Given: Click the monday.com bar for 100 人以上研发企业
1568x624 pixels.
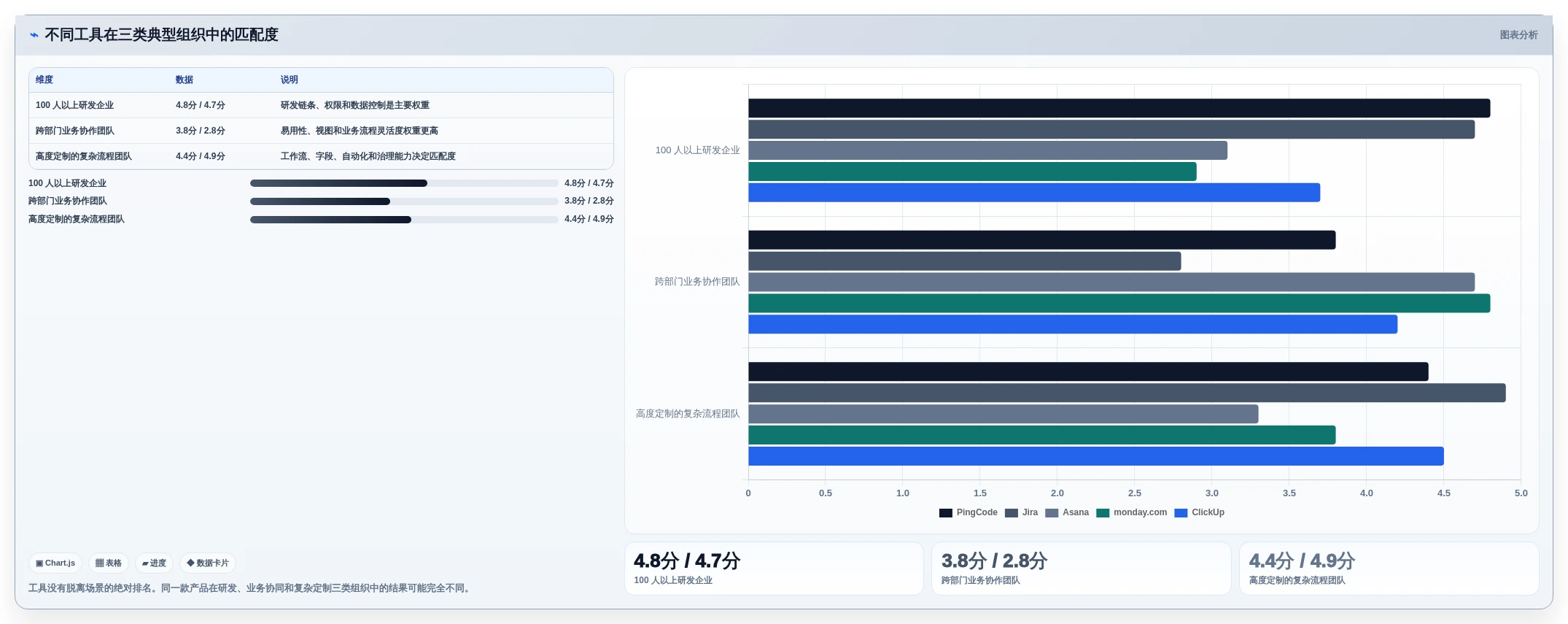Looking at the screenshot, I should [972, 172].
